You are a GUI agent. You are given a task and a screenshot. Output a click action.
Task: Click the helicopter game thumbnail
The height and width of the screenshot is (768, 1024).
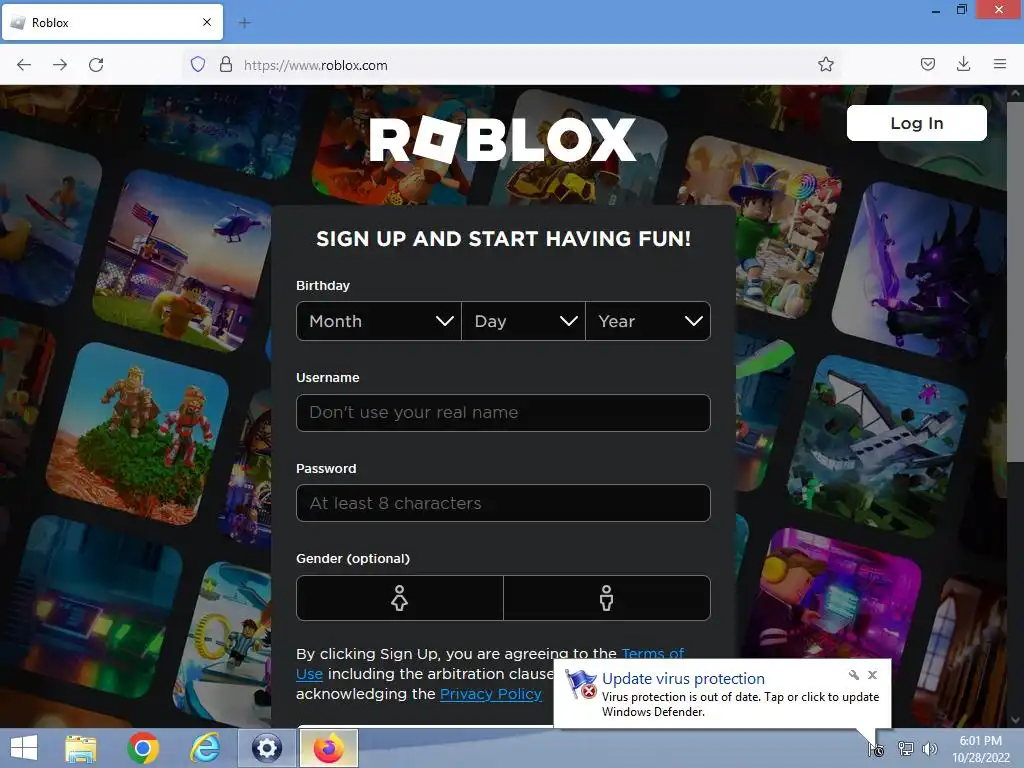184,261
